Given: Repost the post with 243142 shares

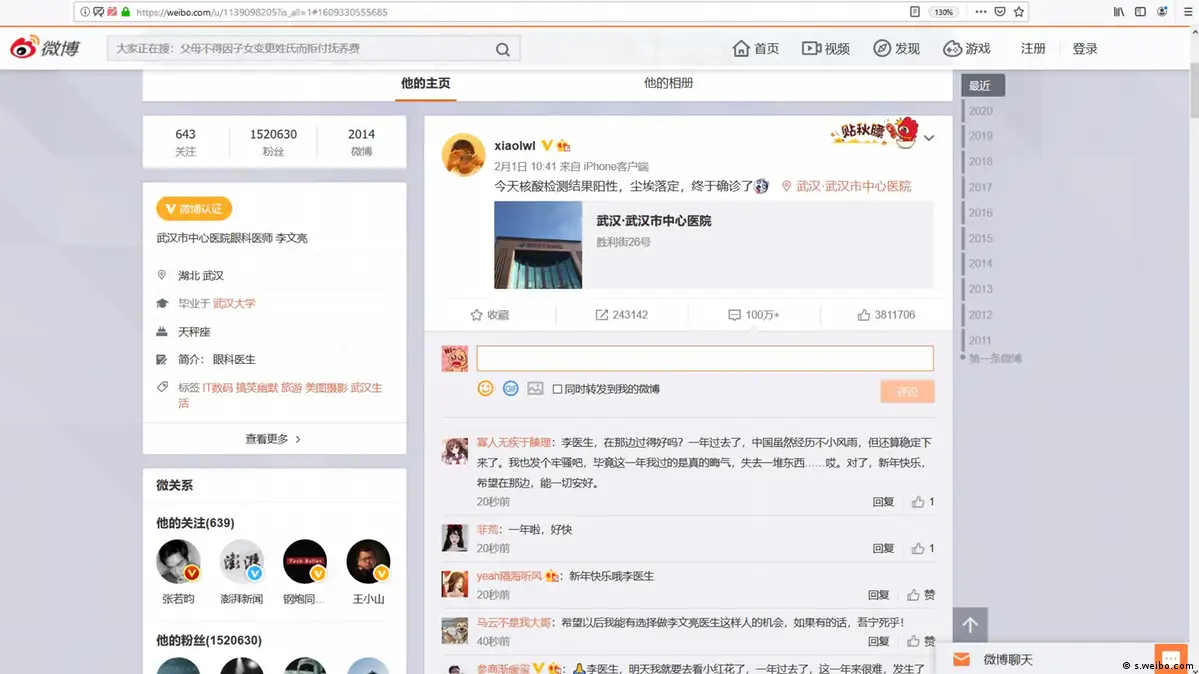Looking at the screenshot, I should point(621,315).
